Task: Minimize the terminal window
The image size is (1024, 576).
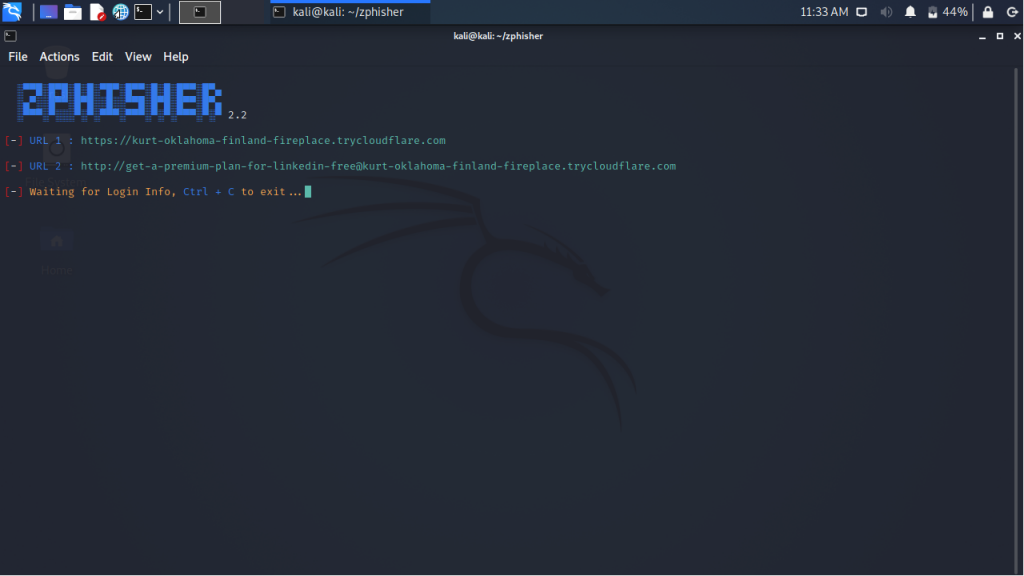Action: click(x=982, y=37)
